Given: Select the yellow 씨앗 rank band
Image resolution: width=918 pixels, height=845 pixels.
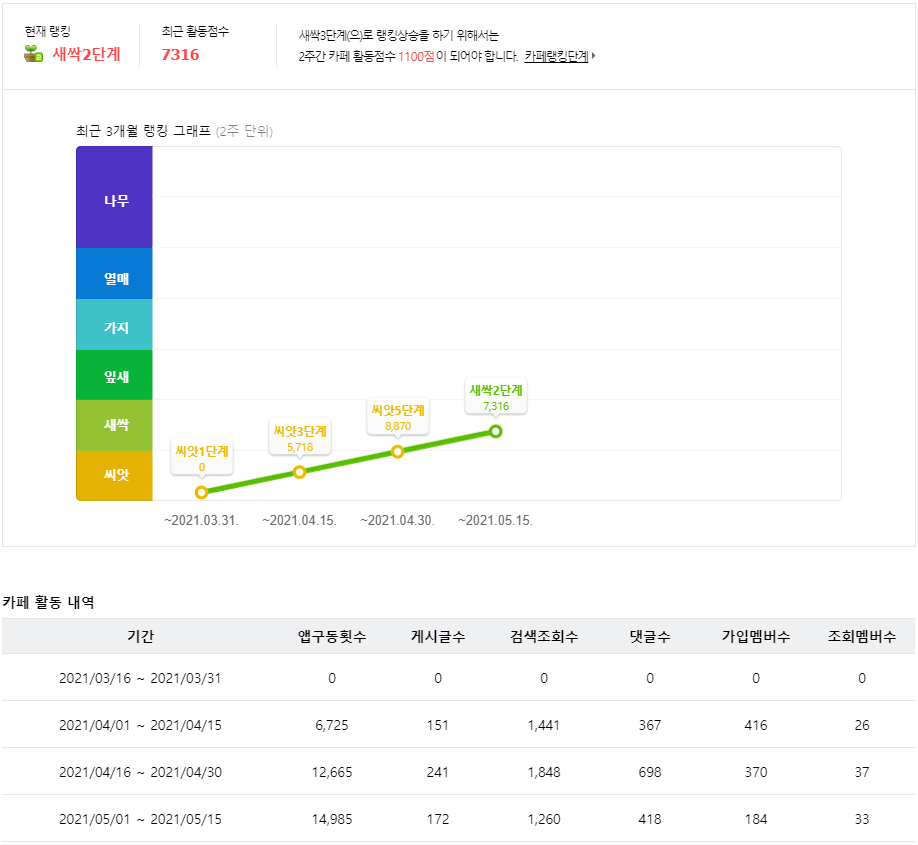Looking at the screenshot, I should point(114,475).
